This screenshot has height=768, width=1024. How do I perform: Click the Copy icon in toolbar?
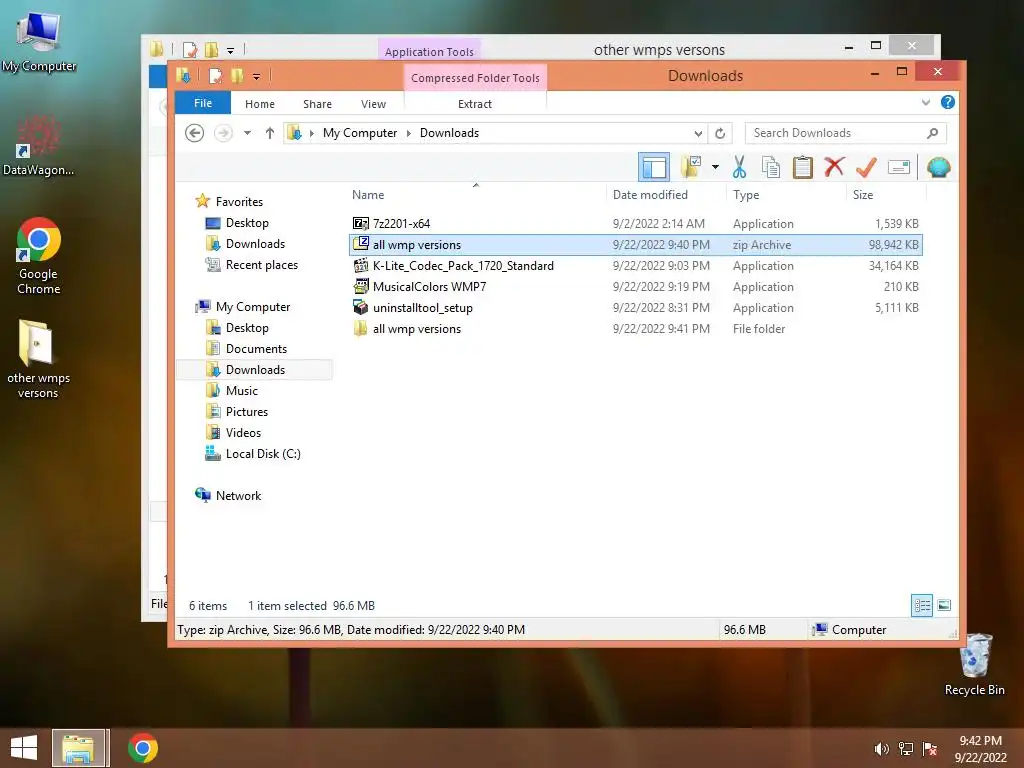tap(771, 167)
